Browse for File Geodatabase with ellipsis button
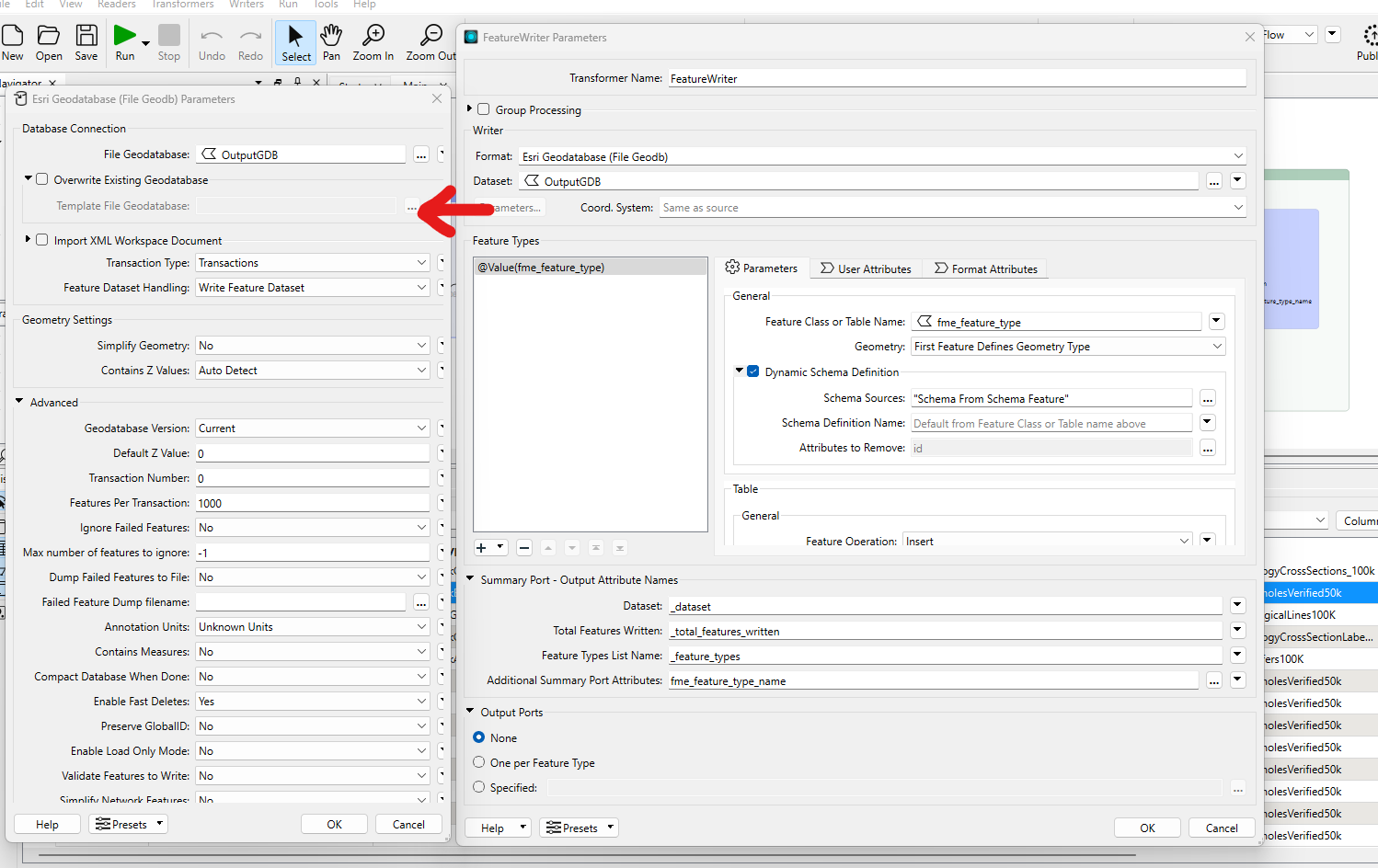The width and height of the screenshot is (1378, 868). click(x=421, y=154)
